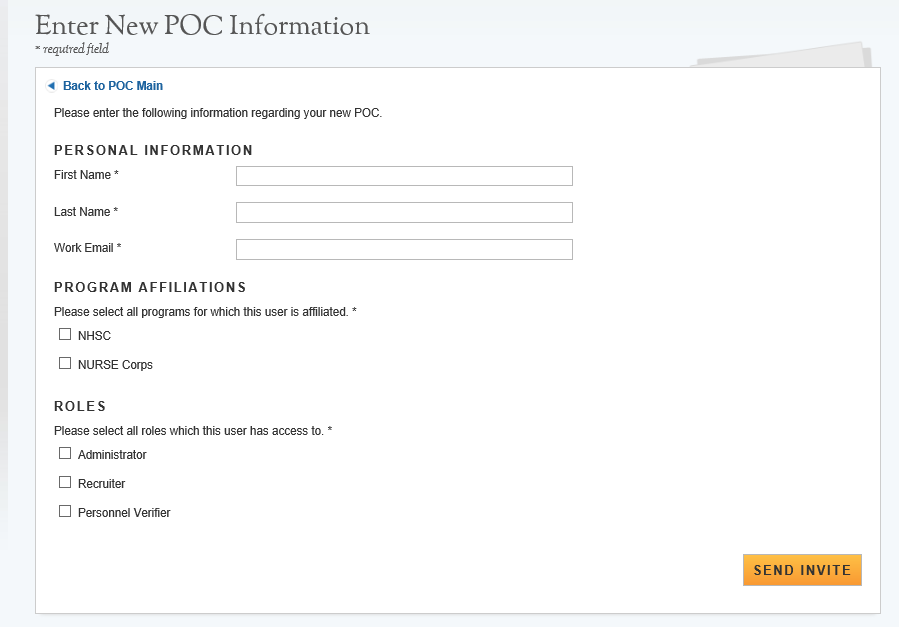The height and width of the screenshot is (627, 899).
Task: Click the First Name label text
Action: [x=86, y=175]
